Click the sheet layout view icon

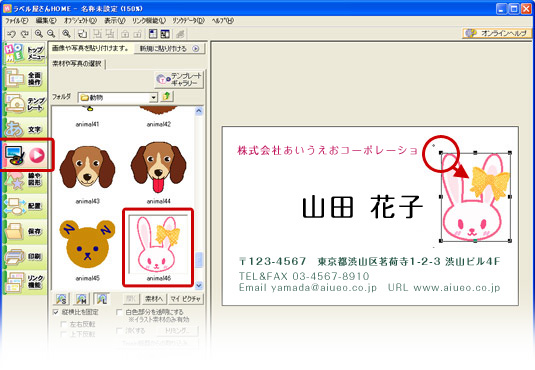coord(165,34)
